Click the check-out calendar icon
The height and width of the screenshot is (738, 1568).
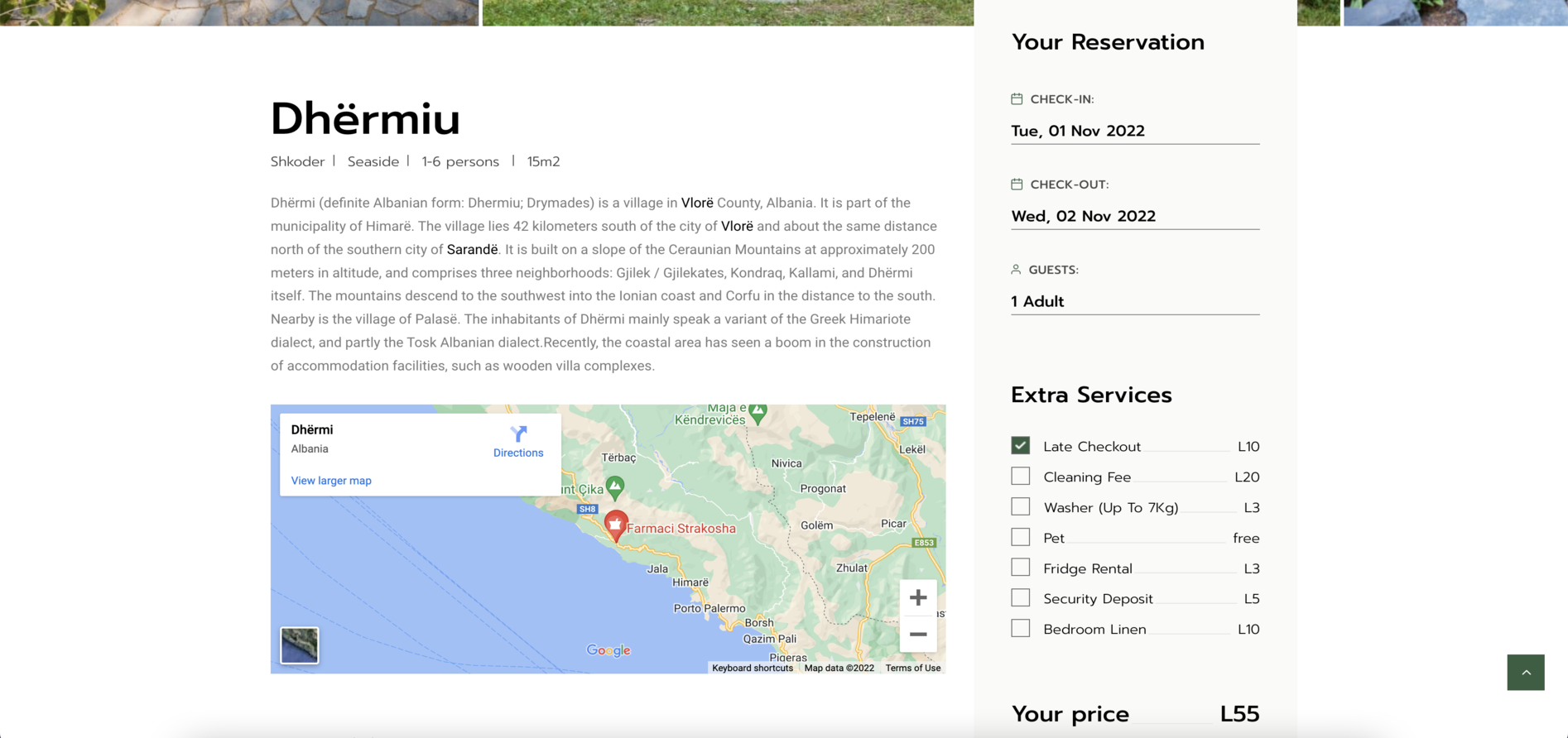(1017, 184)
